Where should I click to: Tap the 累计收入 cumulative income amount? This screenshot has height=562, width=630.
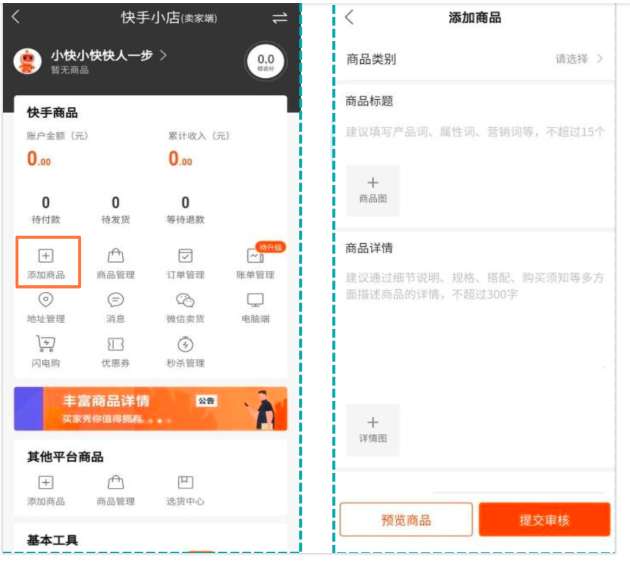pyautogui.click(x=180, y=159)
